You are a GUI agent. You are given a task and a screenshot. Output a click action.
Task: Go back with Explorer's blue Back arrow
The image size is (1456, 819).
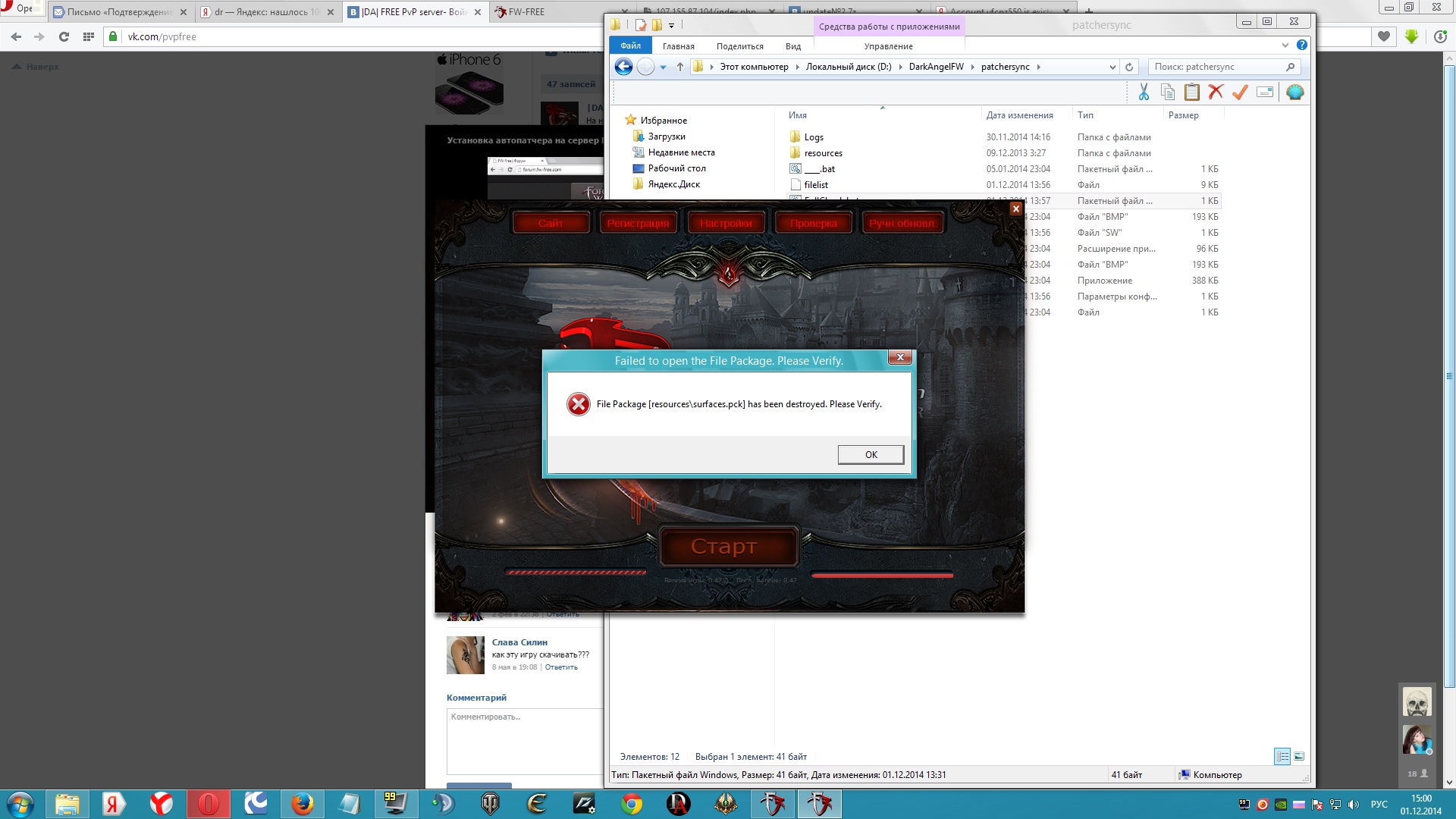coord(623,67)
